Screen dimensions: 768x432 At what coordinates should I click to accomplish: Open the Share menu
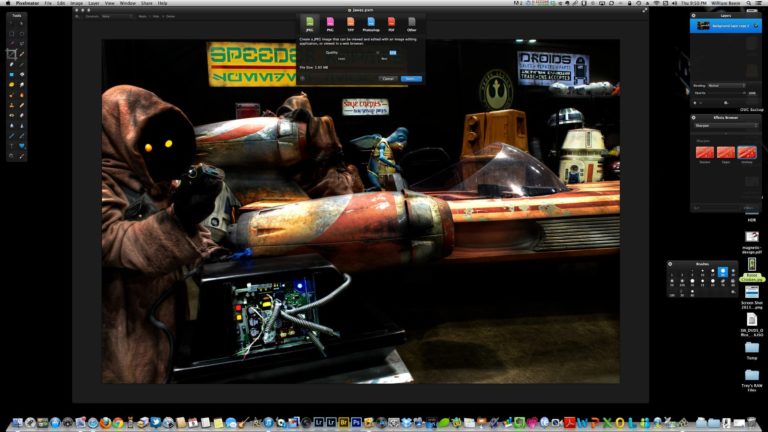146,3
